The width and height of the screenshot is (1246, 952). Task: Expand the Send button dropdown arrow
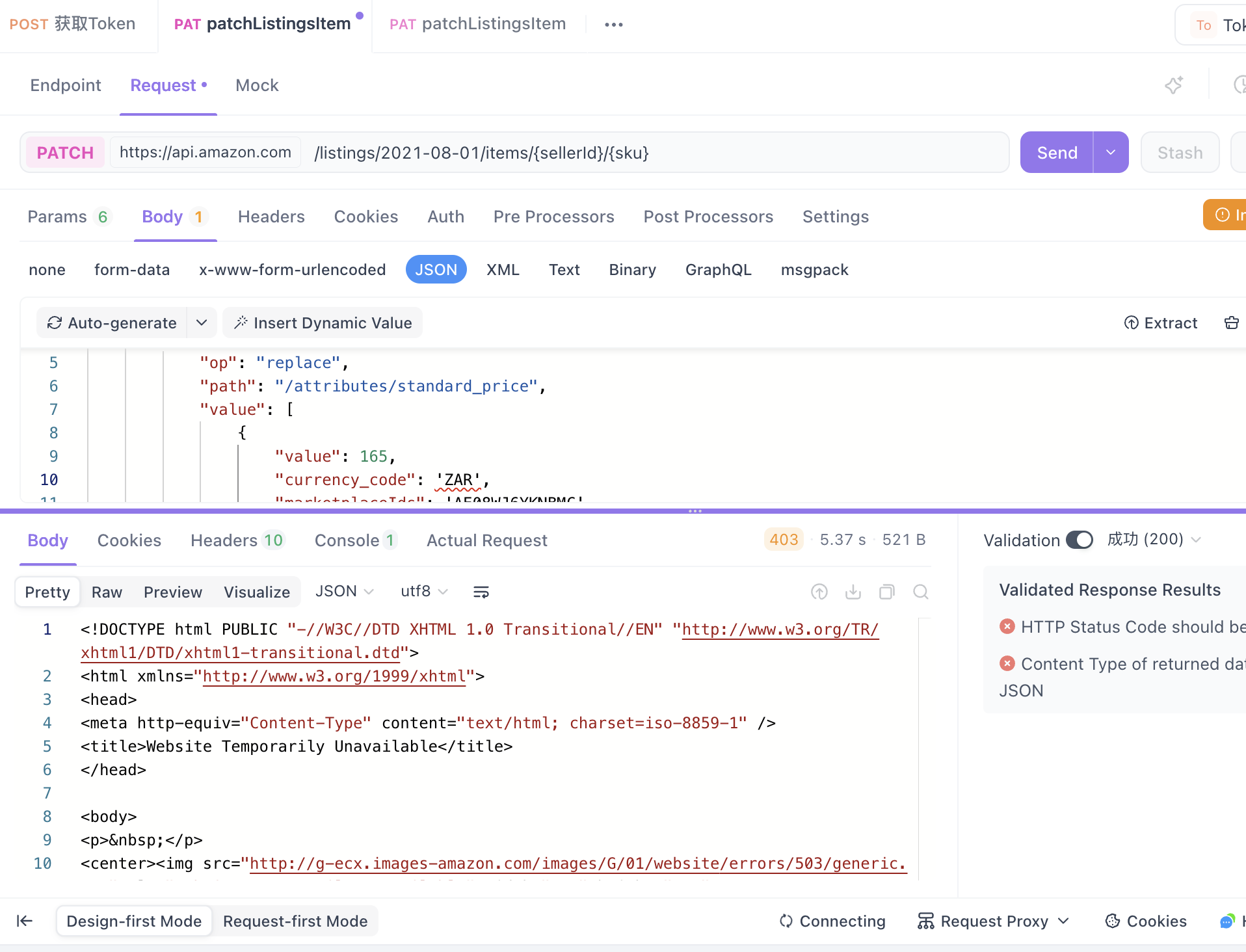point(1111,153)
